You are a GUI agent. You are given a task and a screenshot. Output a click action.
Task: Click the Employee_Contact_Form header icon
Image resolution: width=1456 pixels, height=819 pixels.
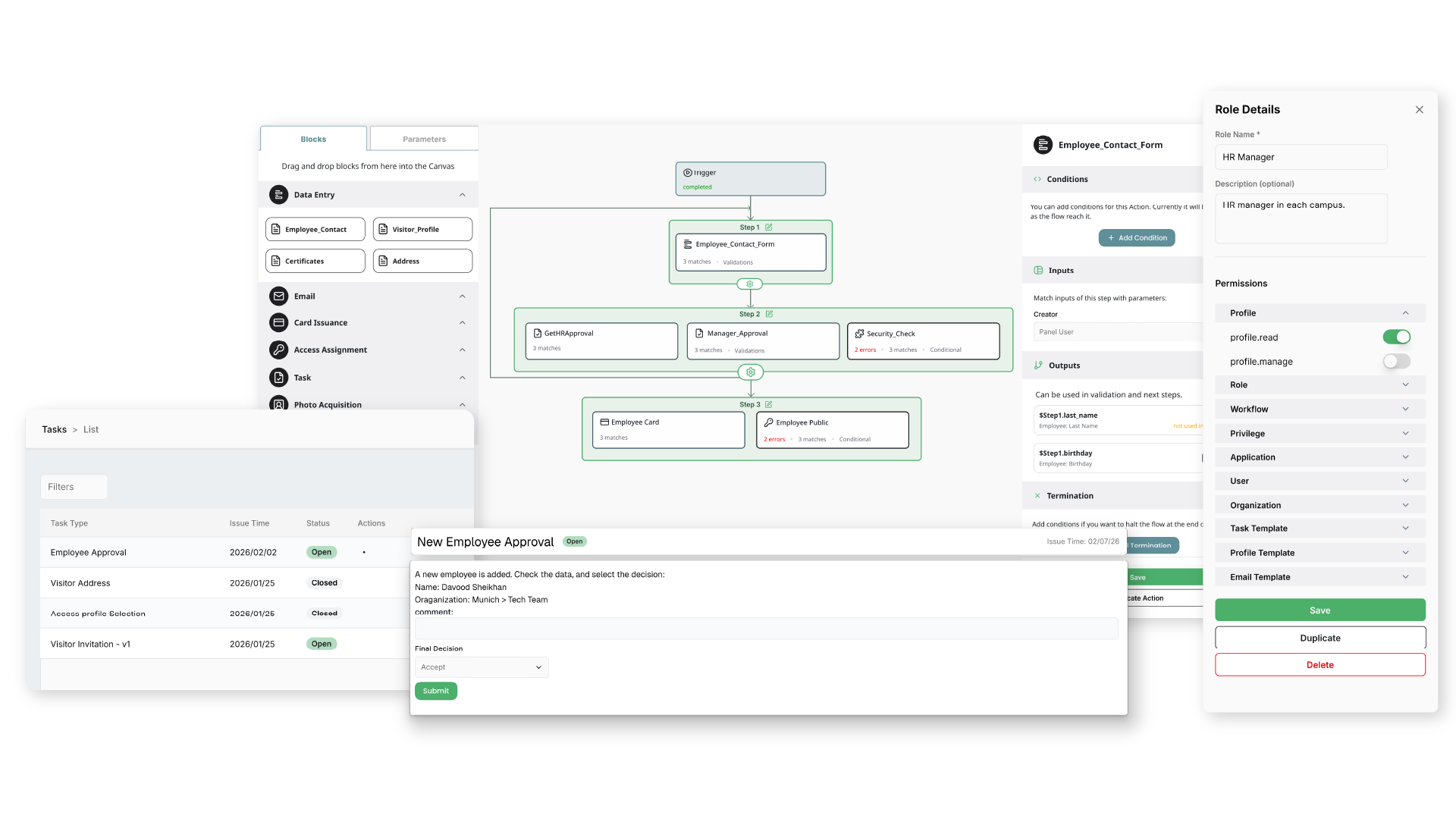[1043, 144]
